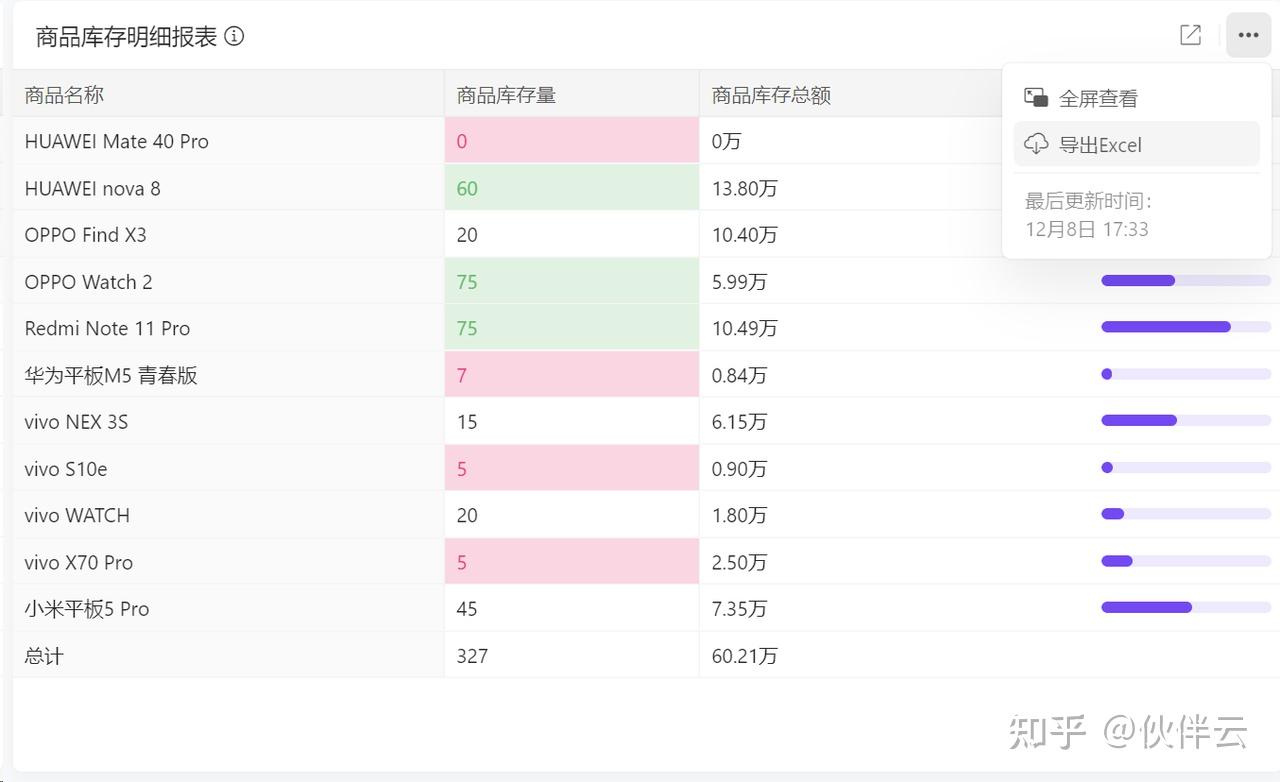Click the fullscreen view icon
Screen dimensions: 1280x782
(1035, 97)
